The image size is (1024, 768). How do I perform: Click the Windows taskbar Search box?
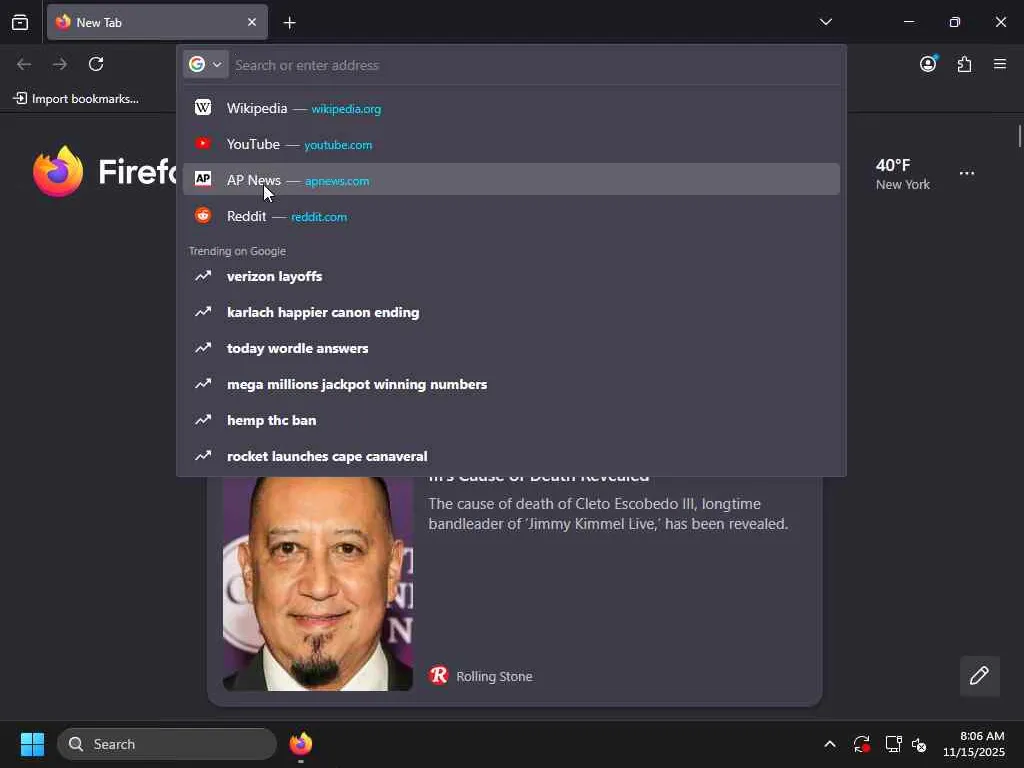click(x=167, y=744)
